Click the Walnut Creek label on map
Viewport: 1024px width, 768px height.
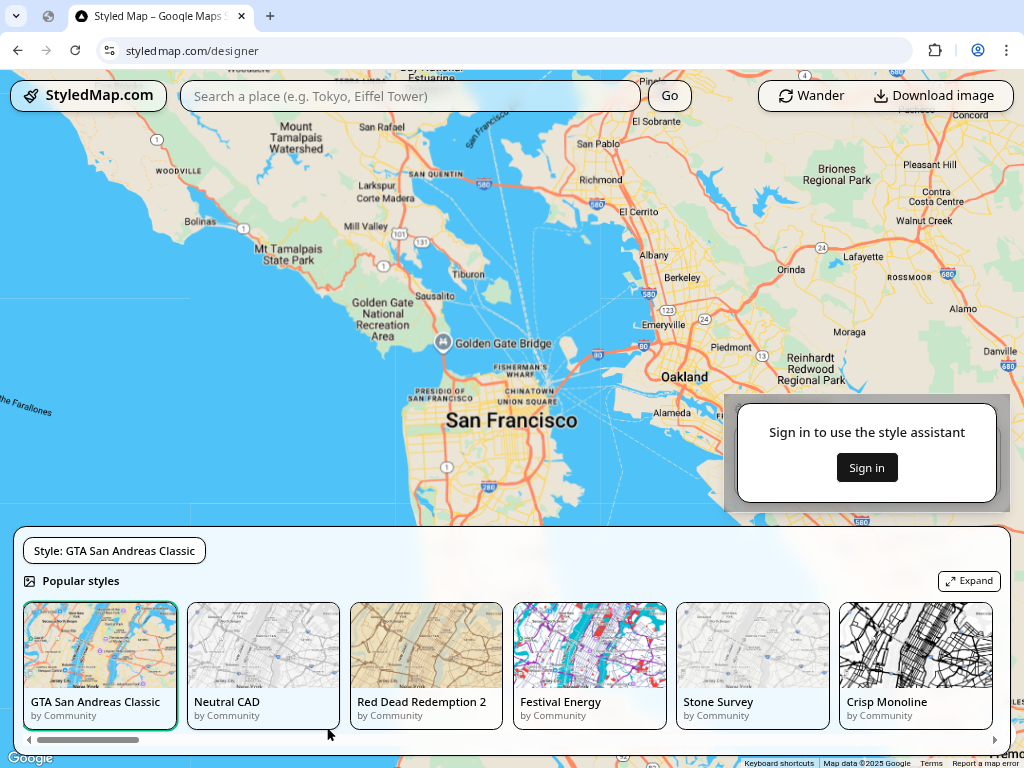pyautogui.click(x=924, y=221)
